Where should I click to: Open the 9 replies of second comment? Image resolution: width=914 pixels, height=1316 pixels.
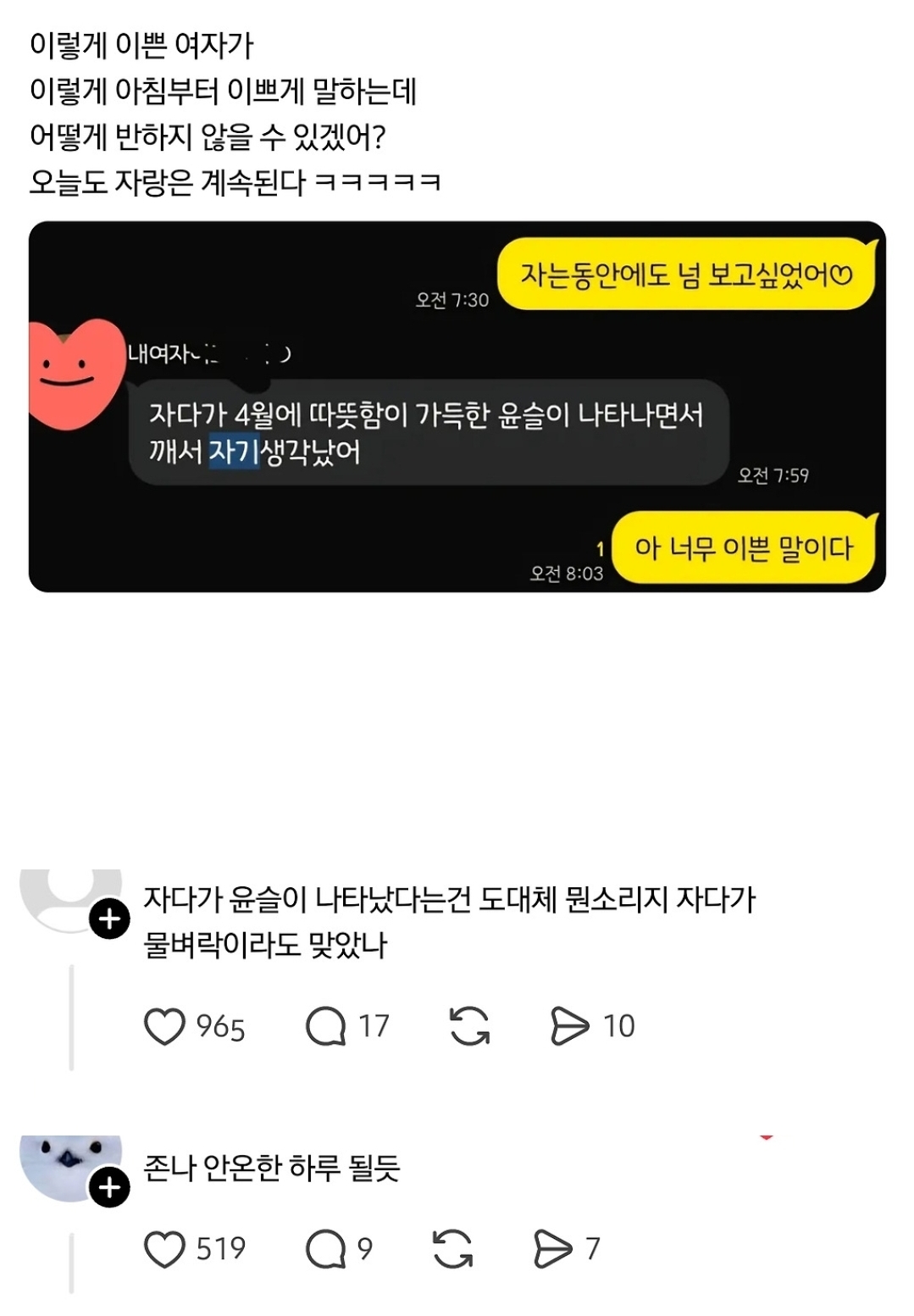(326, 1249)
